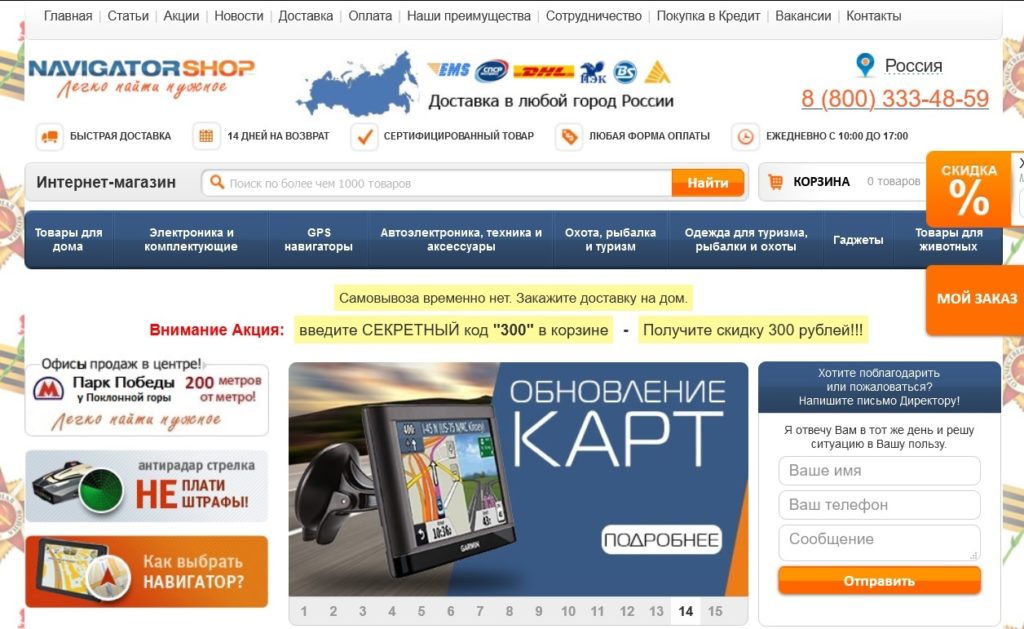This screenshot has width=1024, height=629.
Task: Open the Как выбрать навигатор banner
Action: click(x=147, y=572)
